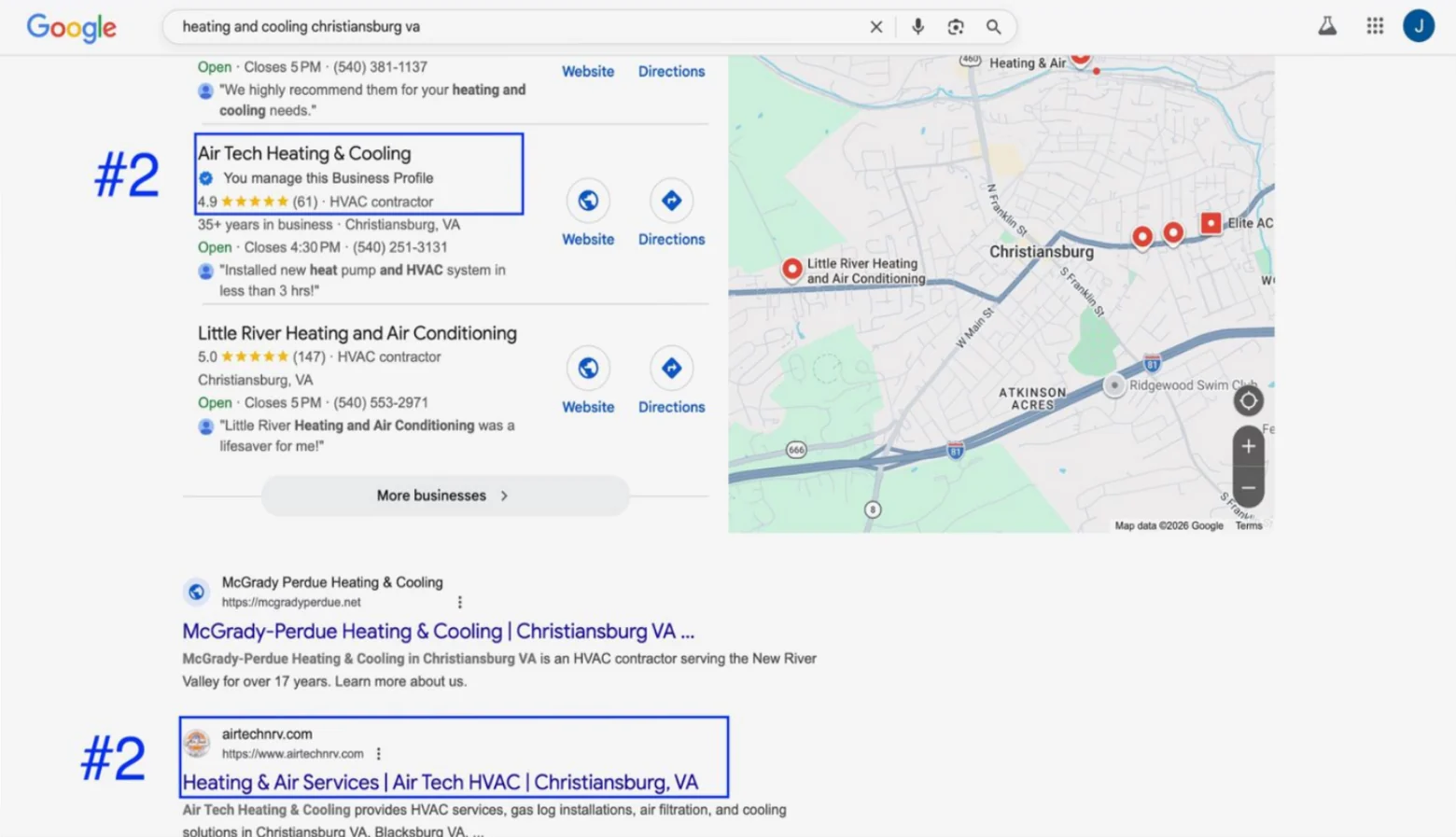This screenshot has height=837, width=1456.
Task: Click the airtechnrv.com site favicon
Action: [x=196, y=744]
